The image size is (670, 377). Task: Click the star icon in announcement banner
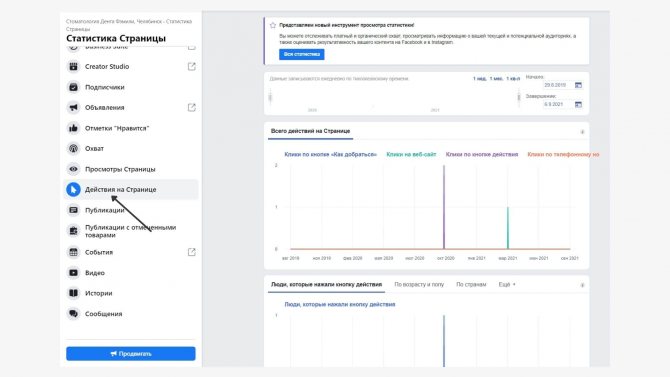point(273,25)
